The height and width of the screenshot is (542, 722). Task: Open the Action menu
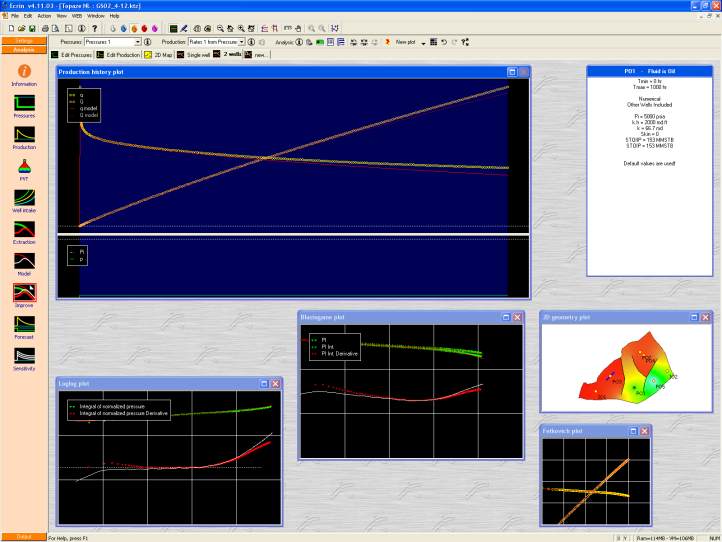(x=44, y=16)
